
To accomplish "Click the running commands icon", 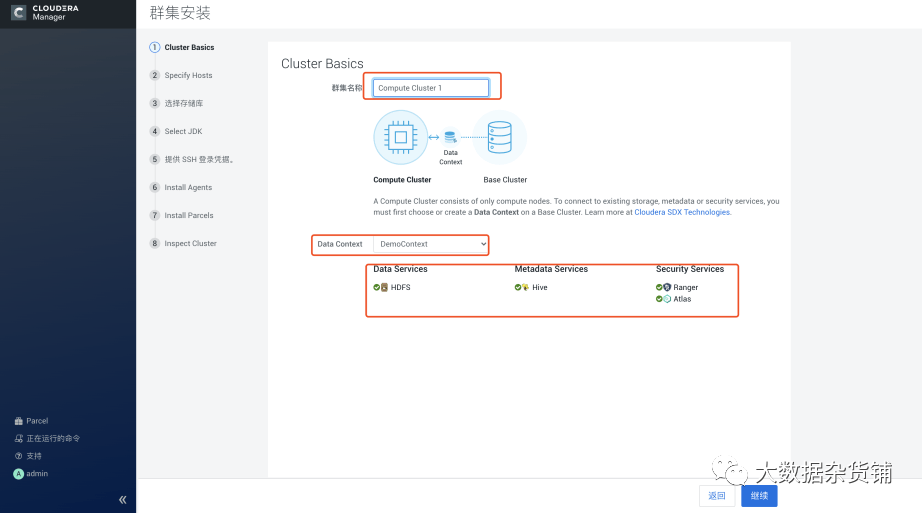I will coord(18,438).
